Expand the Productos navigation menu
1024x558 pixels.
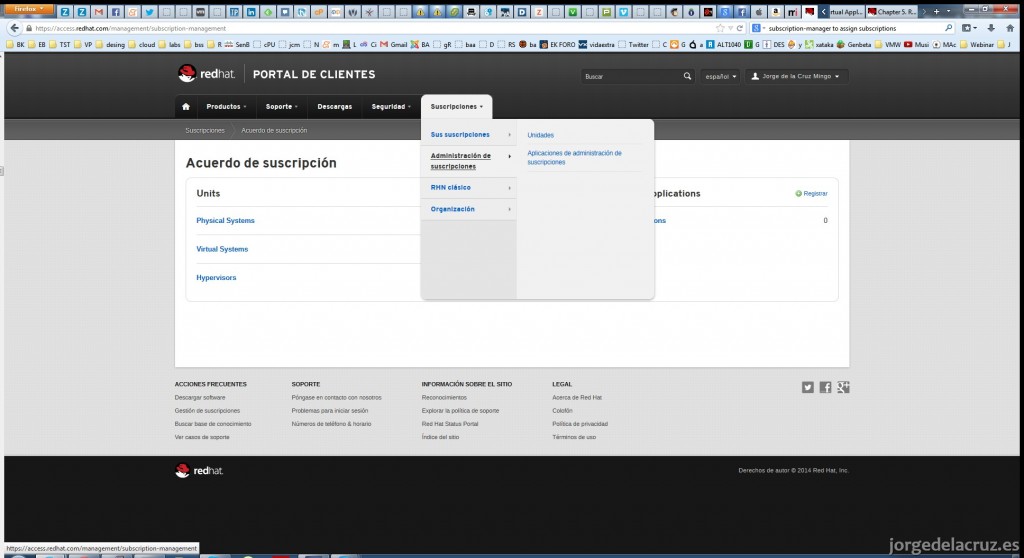click(227, 107)
